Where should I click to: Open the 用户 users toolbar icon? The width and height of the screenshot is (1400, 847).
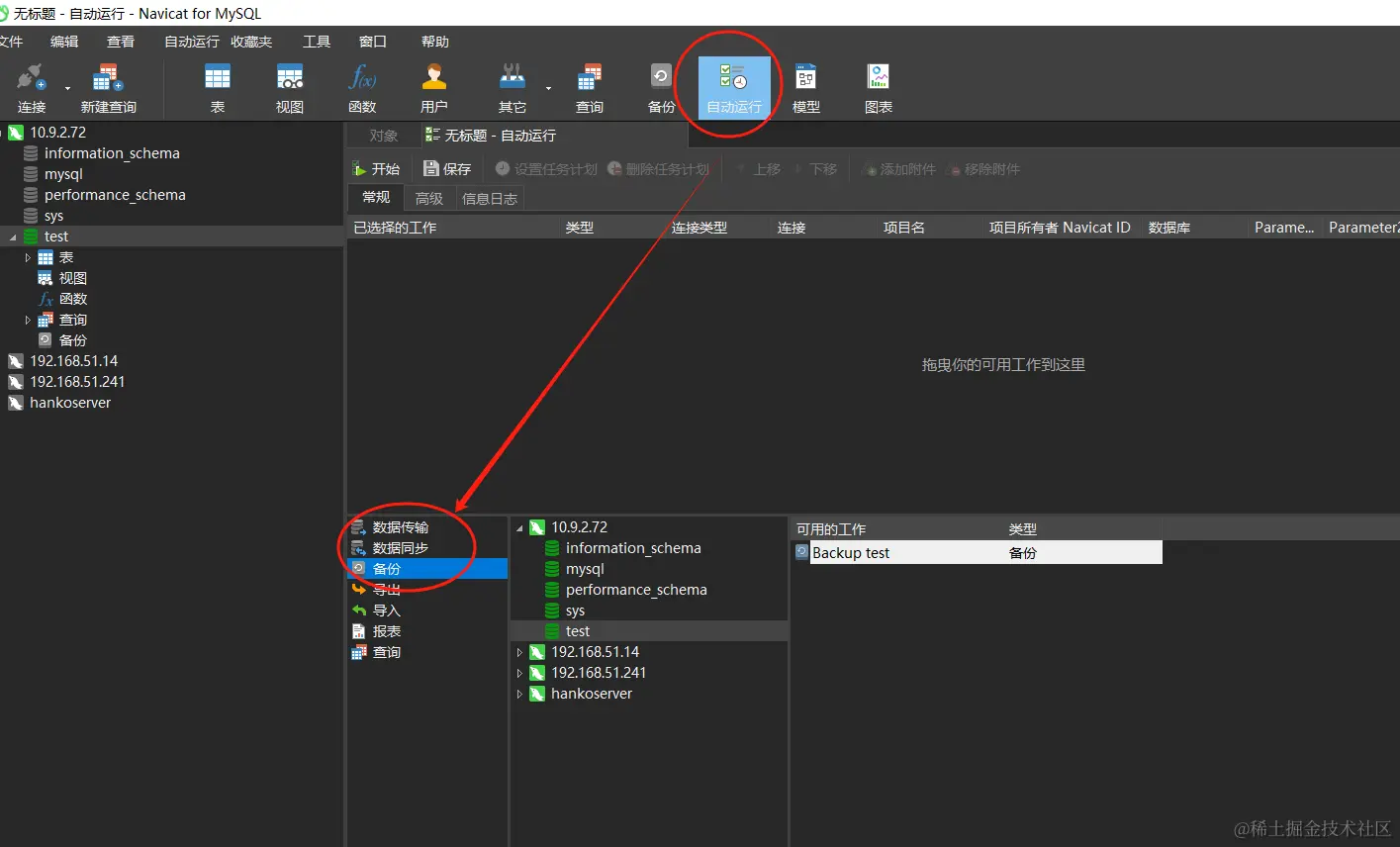point(434,88)
